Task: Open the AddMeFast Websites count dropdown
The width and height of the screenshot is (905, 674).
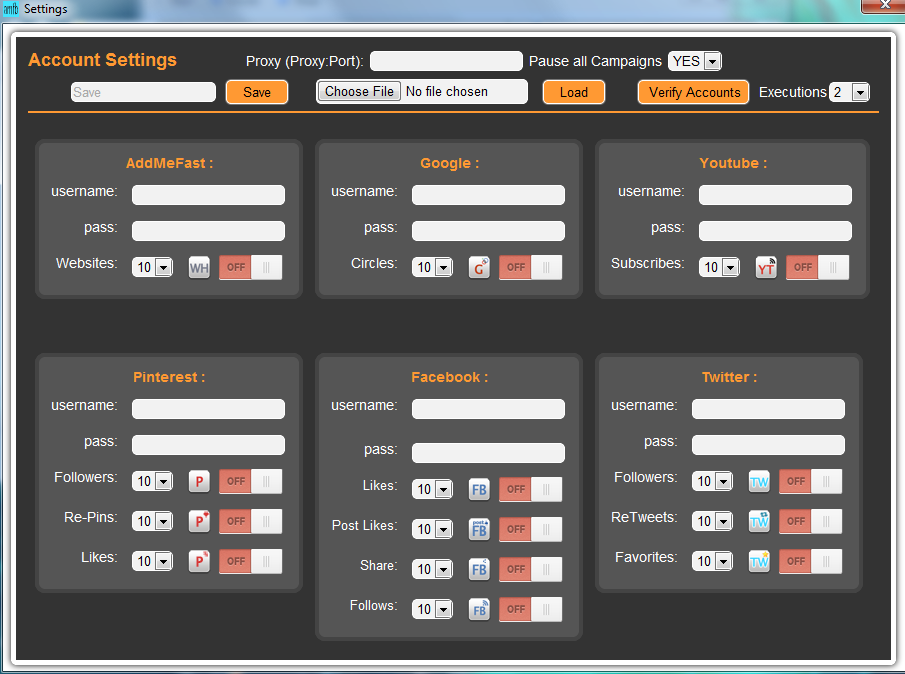Action: click(152, 267)
